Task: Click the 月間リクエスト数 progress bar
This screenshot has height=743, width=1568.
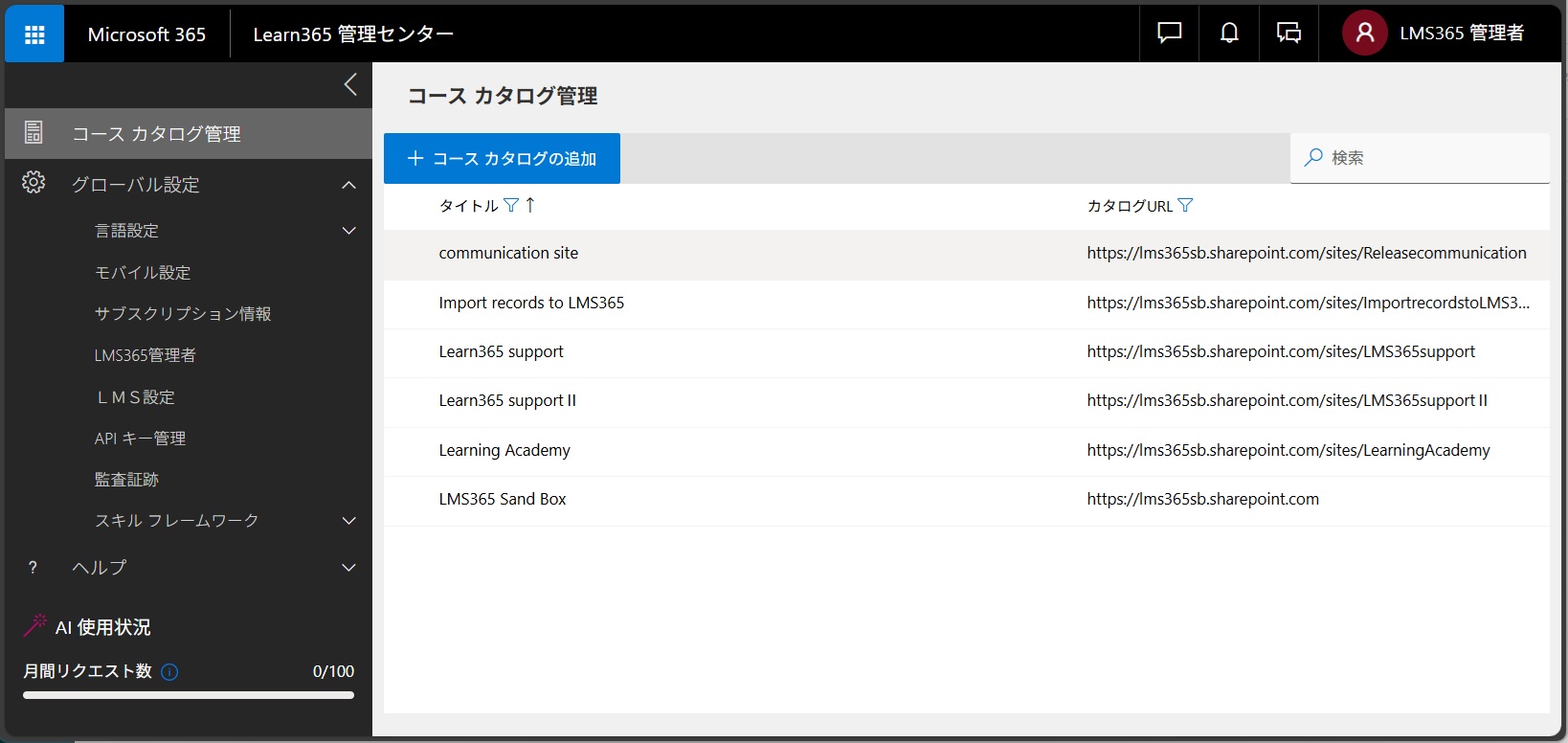Action: click(x=189, y=695)
